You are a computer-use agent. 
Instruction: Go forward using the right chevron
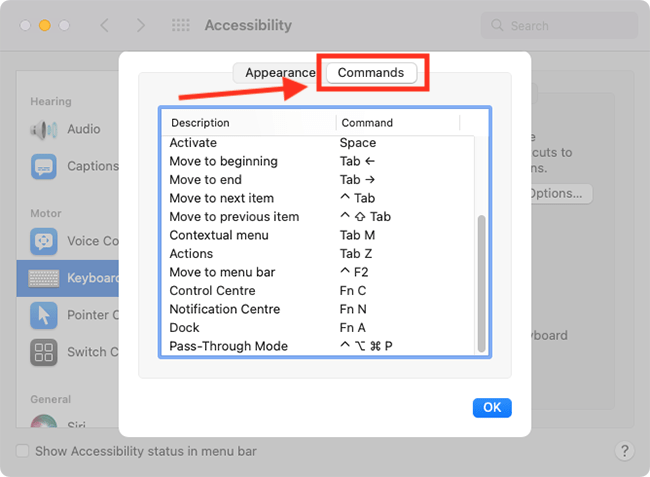point(141,25)
